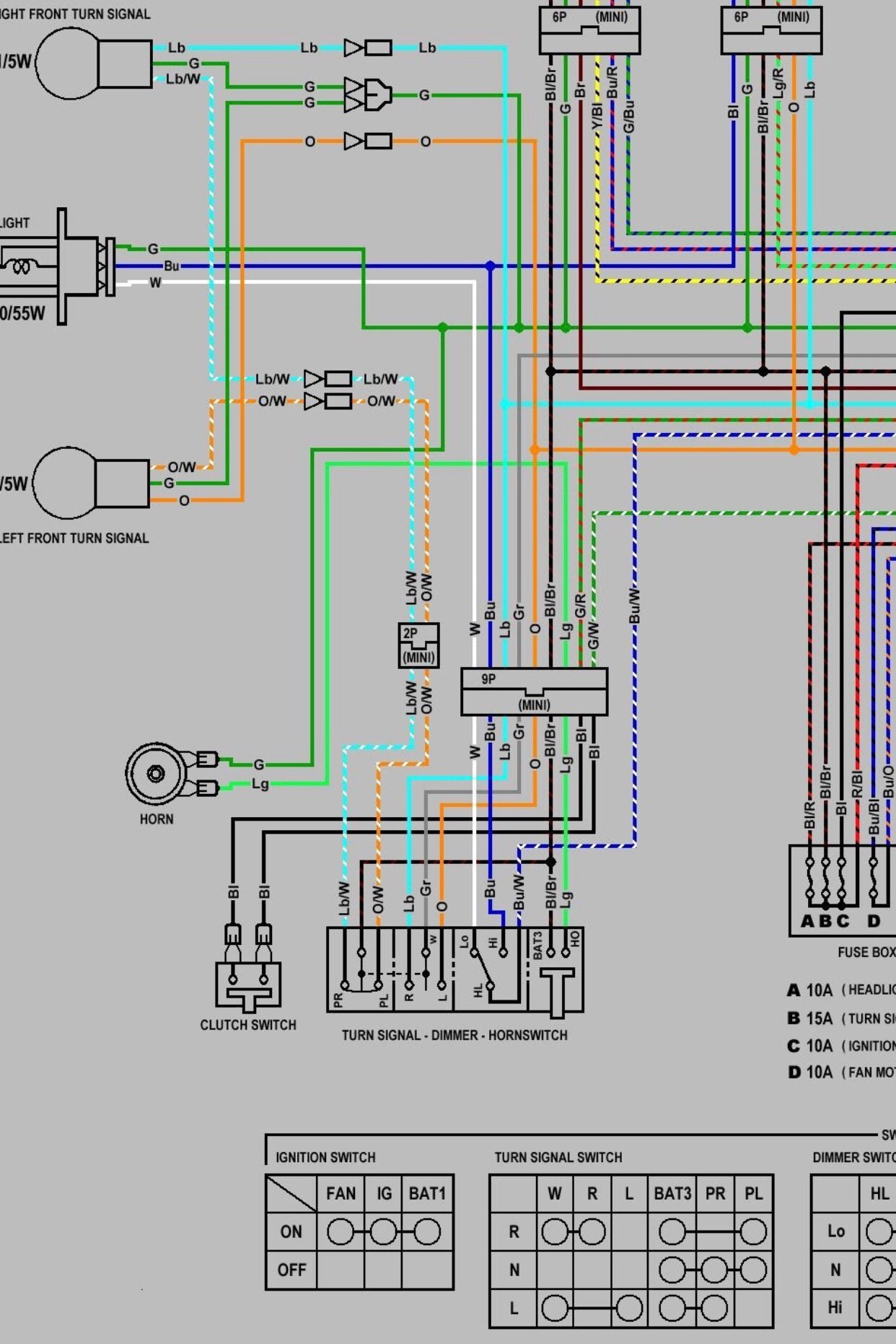Click the 6P (MINI) connector with Y/Bl wire
The width and height of the screenshot is (896, 1344).
click(589, 30)
